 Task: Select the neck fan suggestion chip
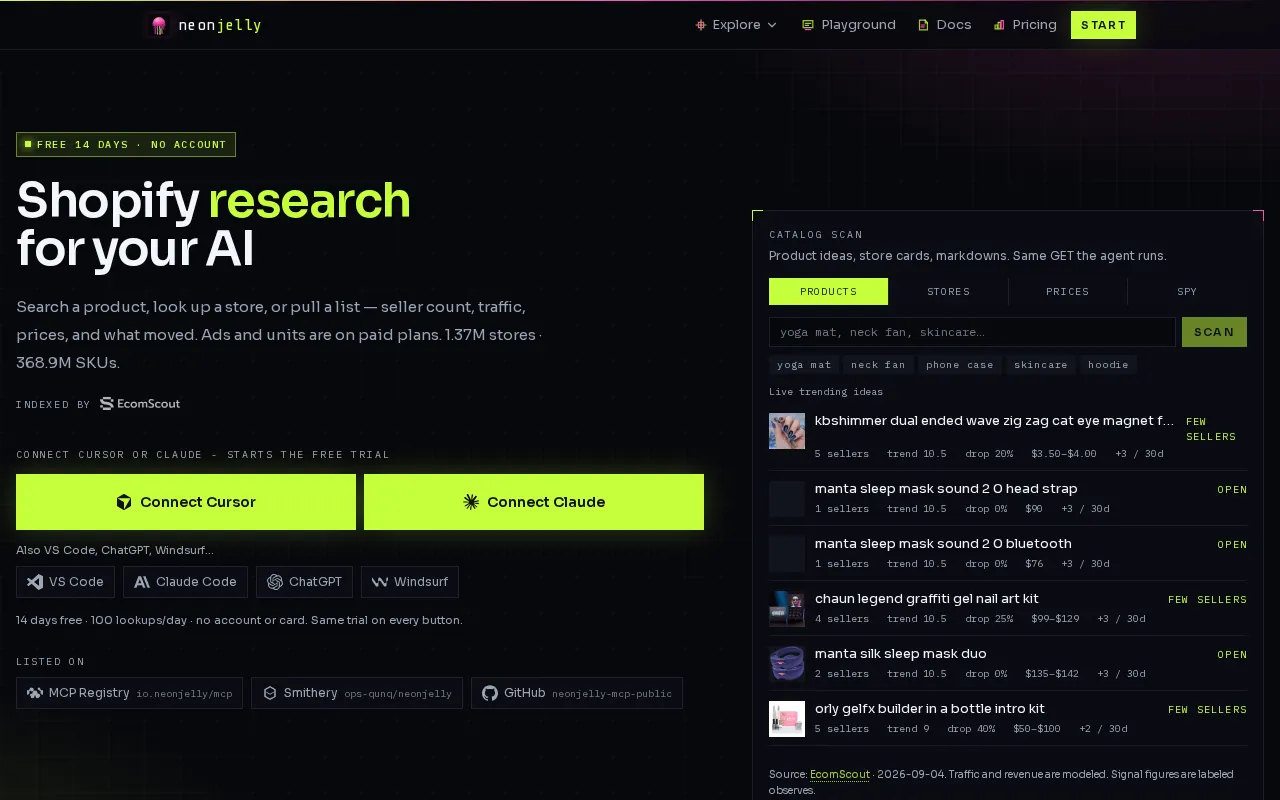pos(878,365)
